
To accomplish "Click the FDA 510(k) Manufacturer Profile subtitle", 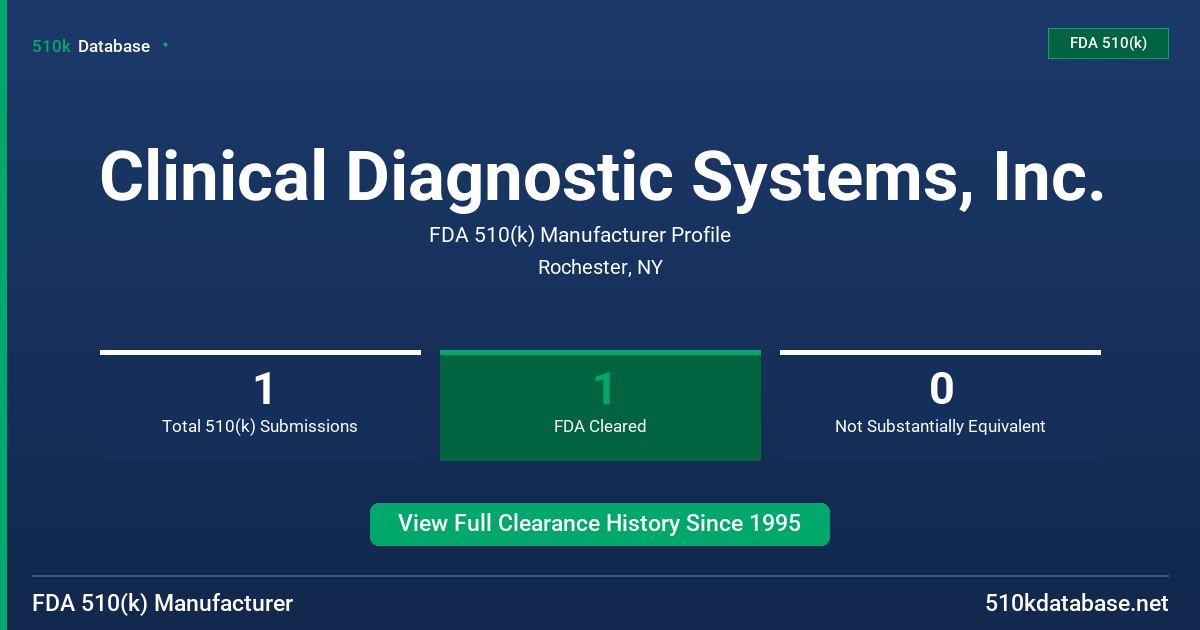I will coord(580,235).
